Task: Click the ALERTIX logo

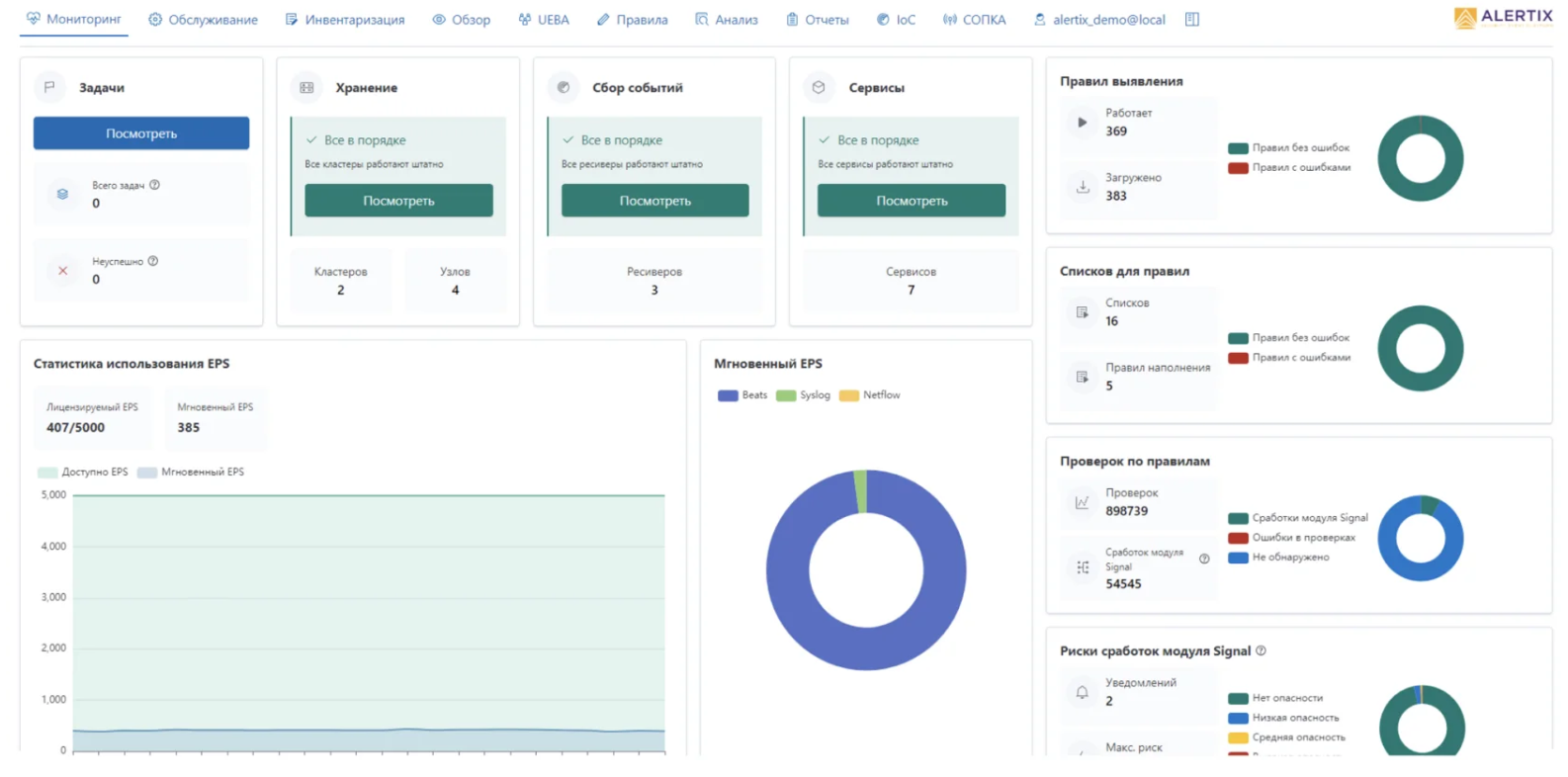Action: point(1504,17)
